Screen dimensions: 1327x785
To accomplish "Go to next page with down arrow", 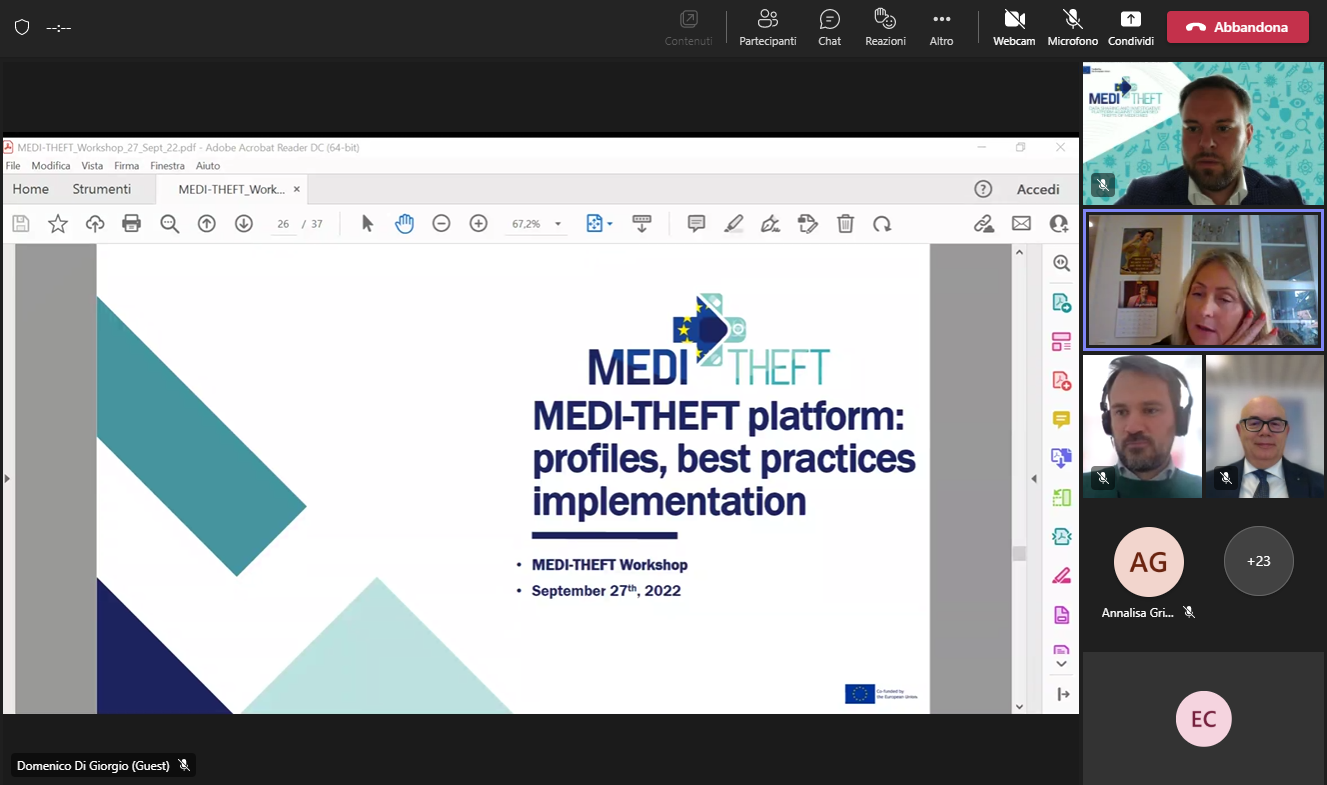I will [244, 224].
